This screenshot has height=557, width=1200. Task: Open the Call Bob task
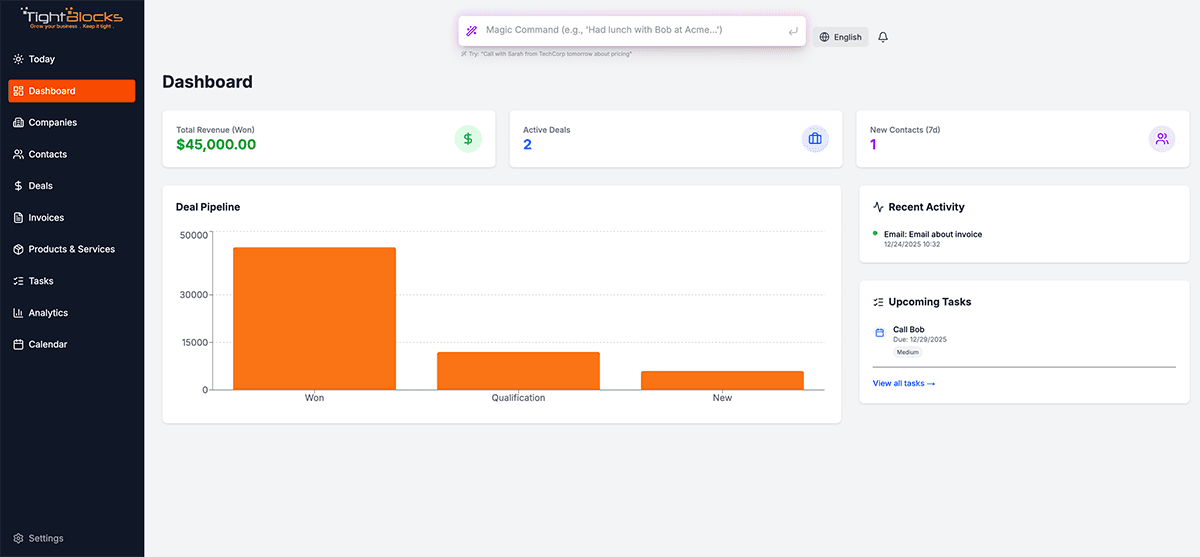(909, 329)
